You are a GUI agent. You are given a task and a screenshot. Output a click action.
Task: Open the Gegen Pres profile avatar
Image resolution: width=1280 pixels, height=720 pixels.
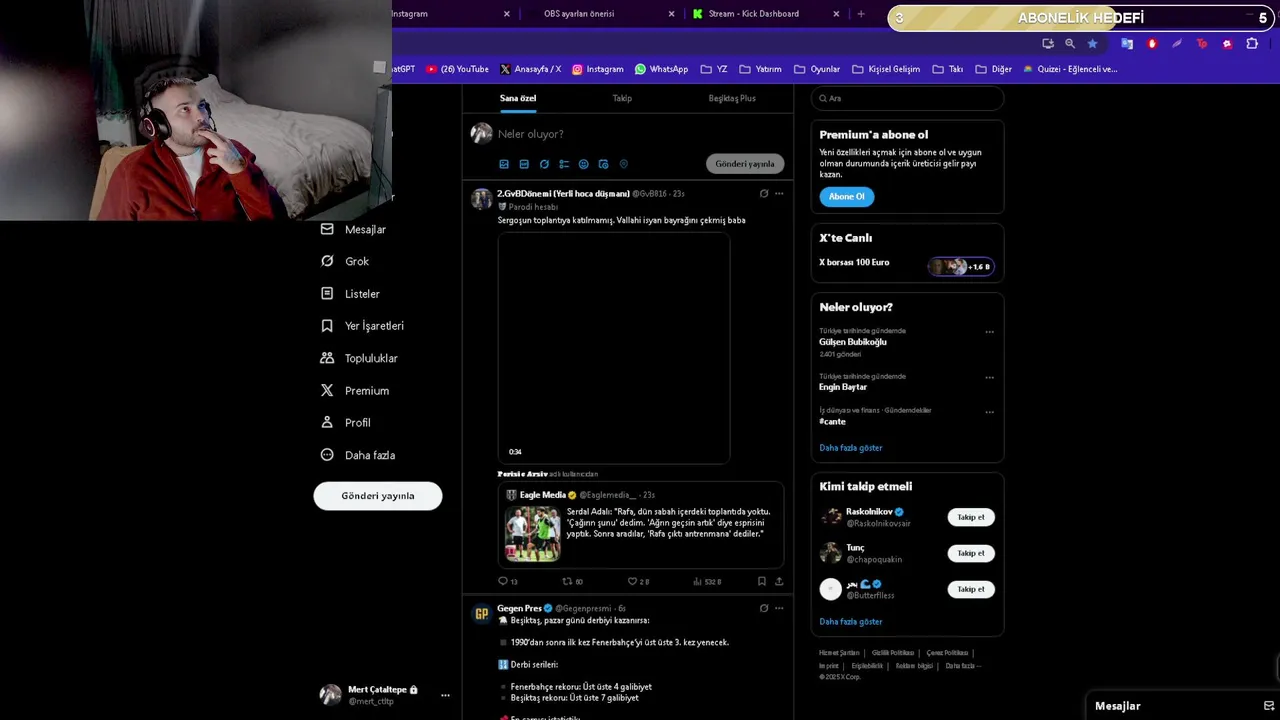click(482, 613)
